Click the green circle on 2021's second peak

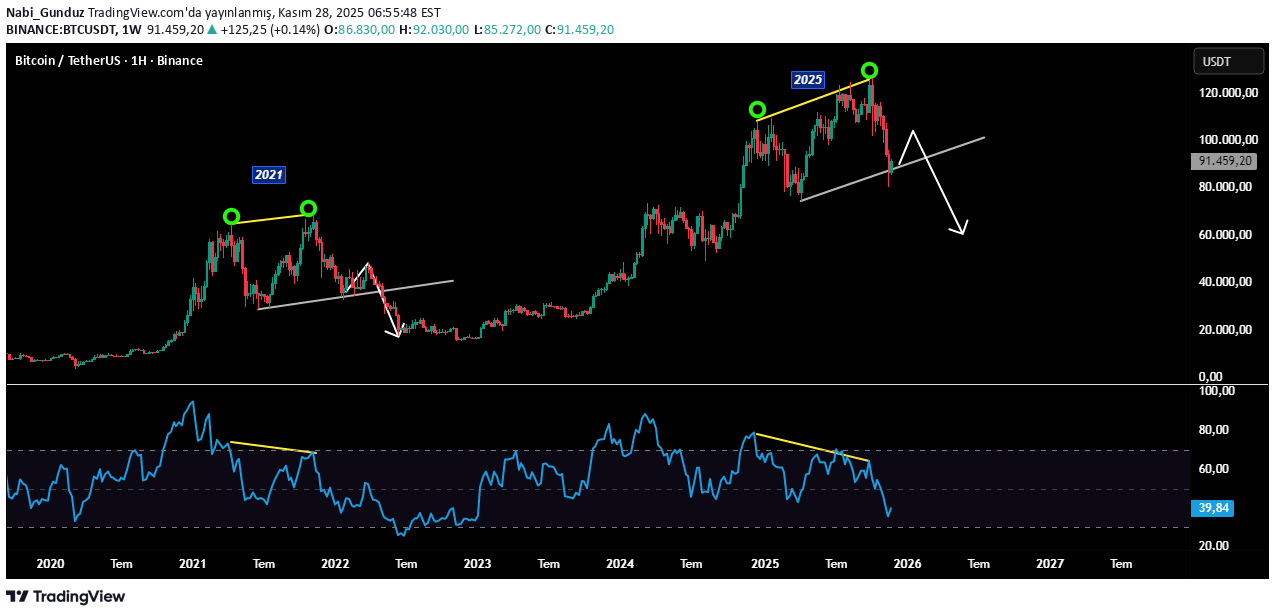click(x=308, y=208)
